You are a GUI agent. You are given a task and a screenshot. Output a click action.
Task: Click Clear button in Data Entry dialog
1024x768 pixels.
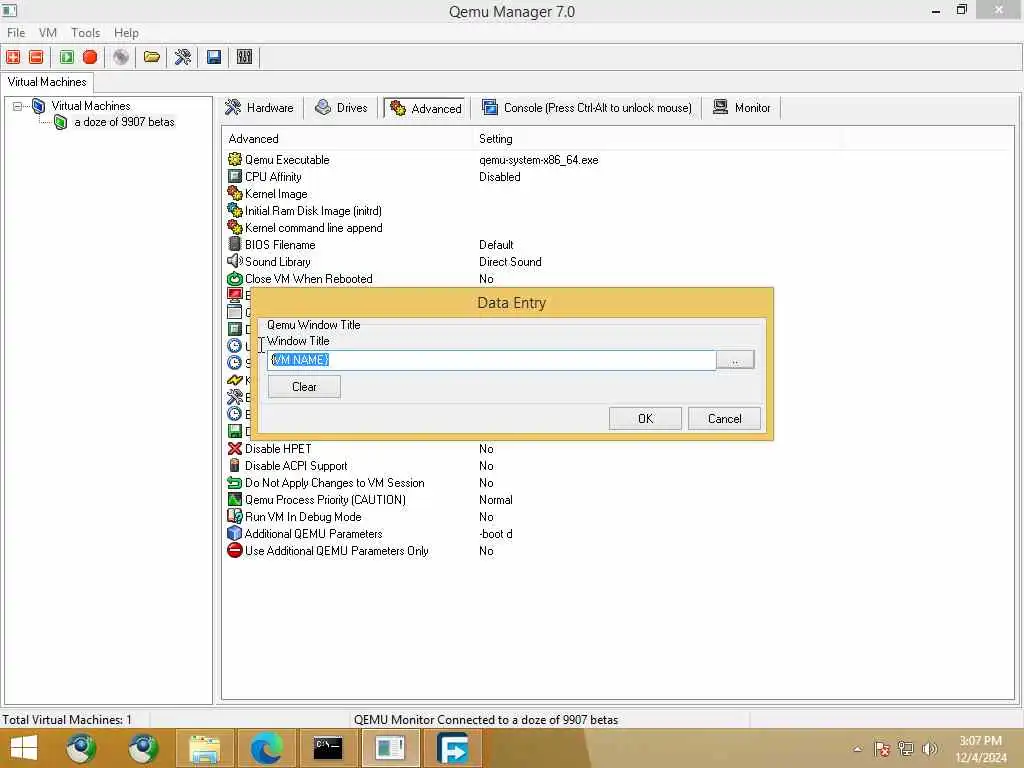(304, 387)
